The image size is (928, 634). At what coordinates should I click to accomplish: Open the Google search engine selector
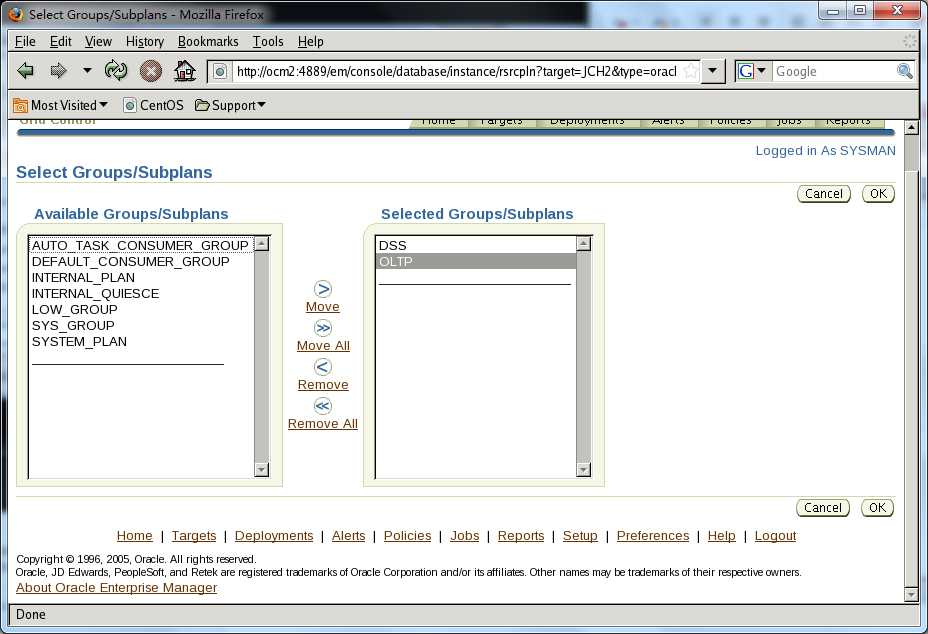[x=753, y=71]
